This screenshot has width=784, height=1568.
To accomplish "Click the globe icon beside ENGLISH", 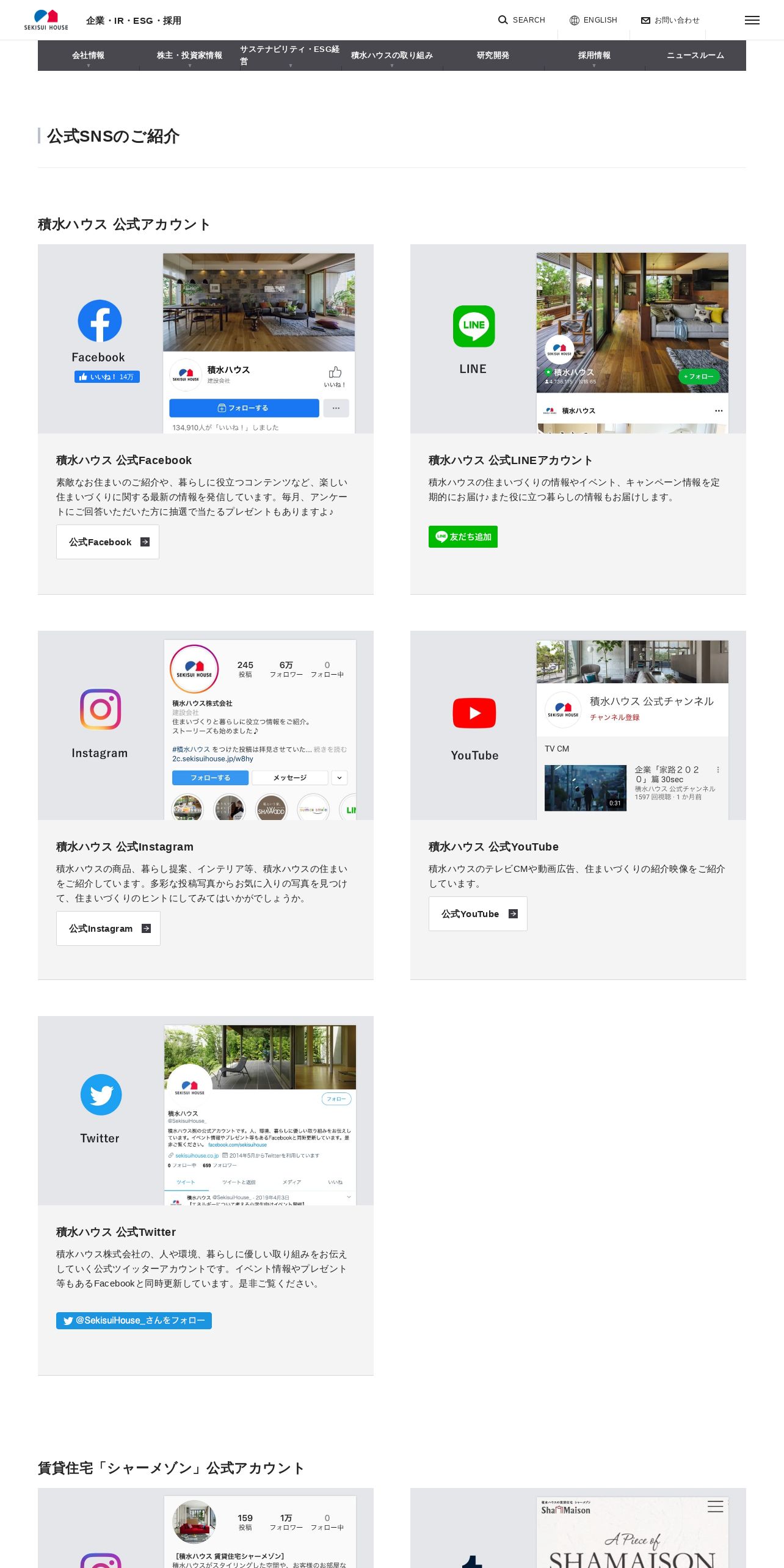I will 575,20.
